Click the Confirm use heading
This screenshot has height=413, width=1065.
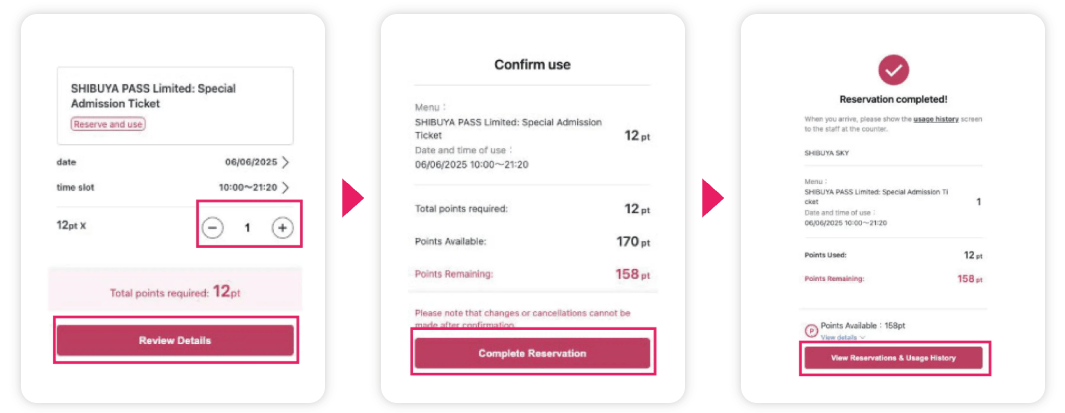(x=532, y=65)
